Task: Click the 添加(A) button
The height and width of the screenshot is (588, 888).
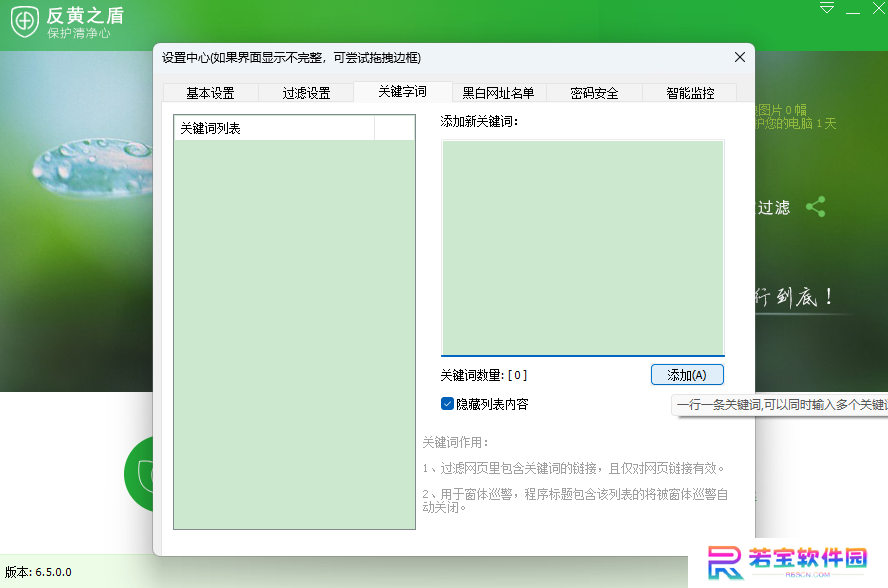Action: coord(687,375)
